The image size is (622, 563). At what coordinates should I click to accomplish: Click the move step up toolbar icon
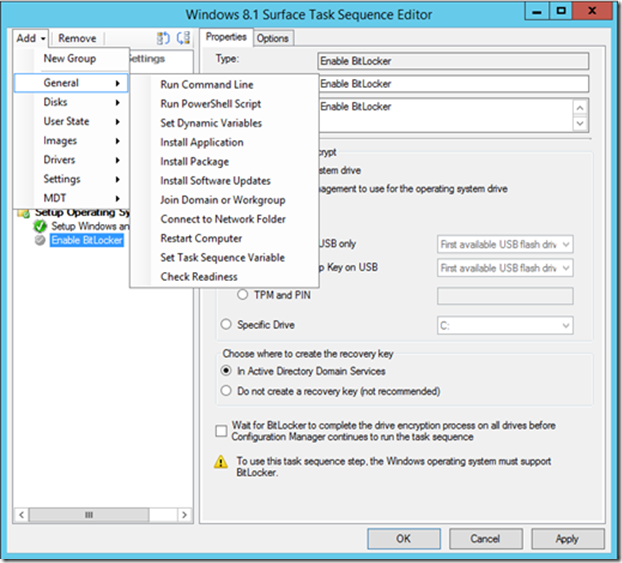[163, 38]
